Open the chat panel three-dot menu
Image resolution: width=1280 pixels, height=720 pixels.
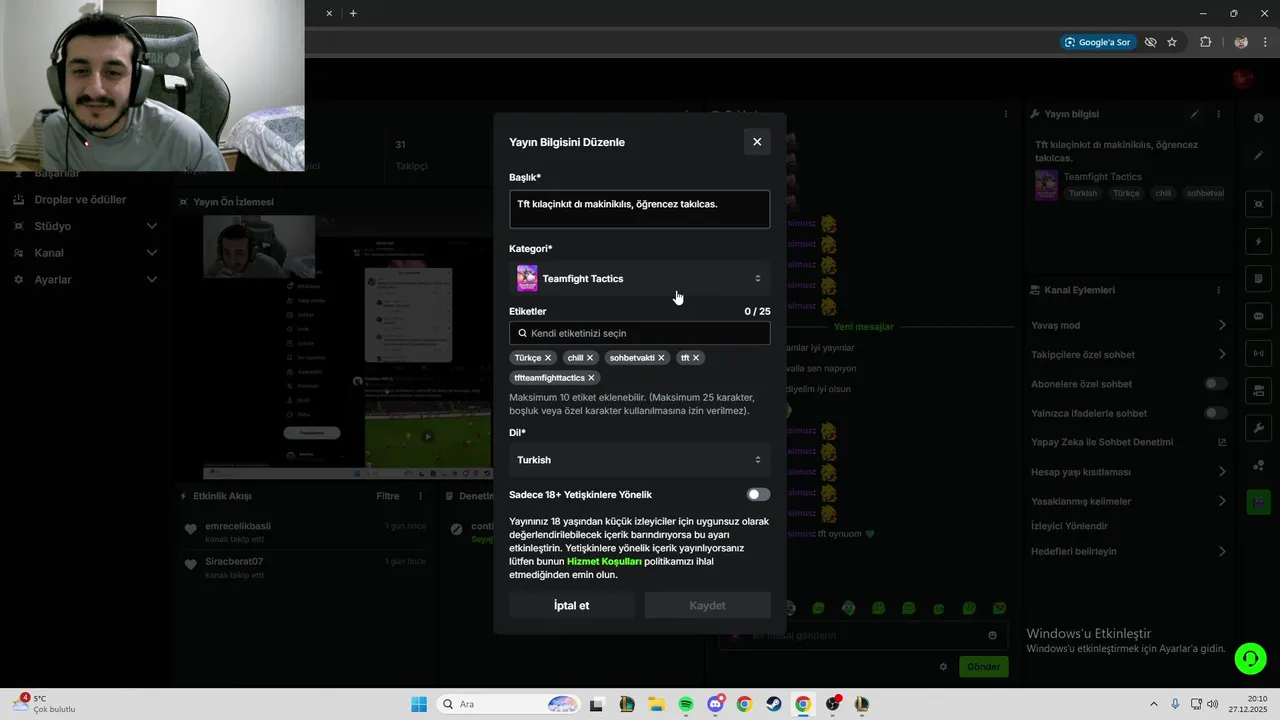1006,114
